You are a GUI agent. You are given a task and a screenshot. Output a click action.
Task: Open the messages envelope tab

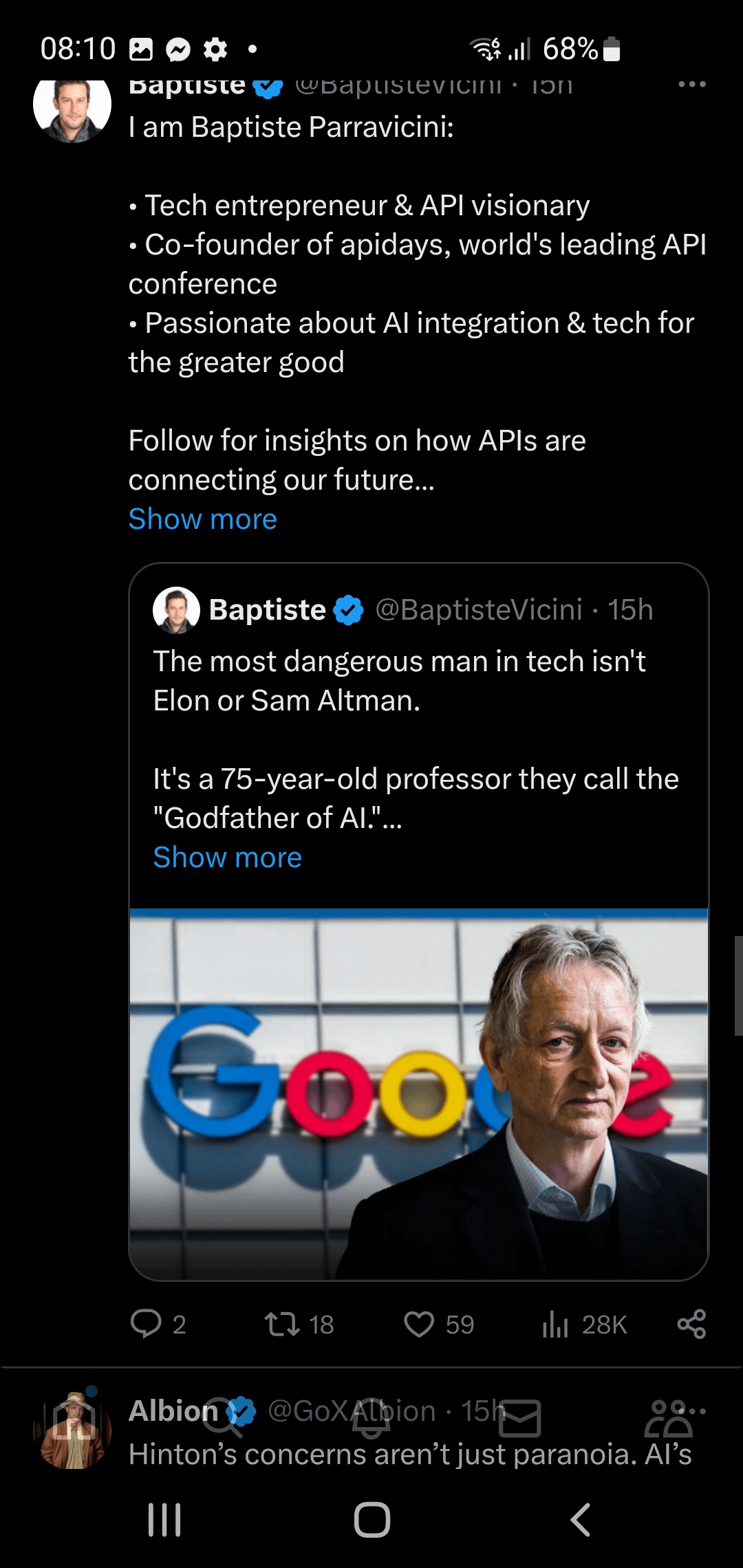pyautogui.click(x=520, y=1418)
